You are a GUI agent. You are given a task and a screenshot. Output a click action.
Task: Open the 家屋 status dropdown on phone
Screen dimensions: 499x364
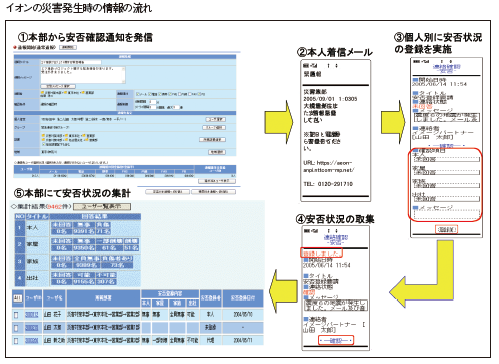click(x=447, y=172)
